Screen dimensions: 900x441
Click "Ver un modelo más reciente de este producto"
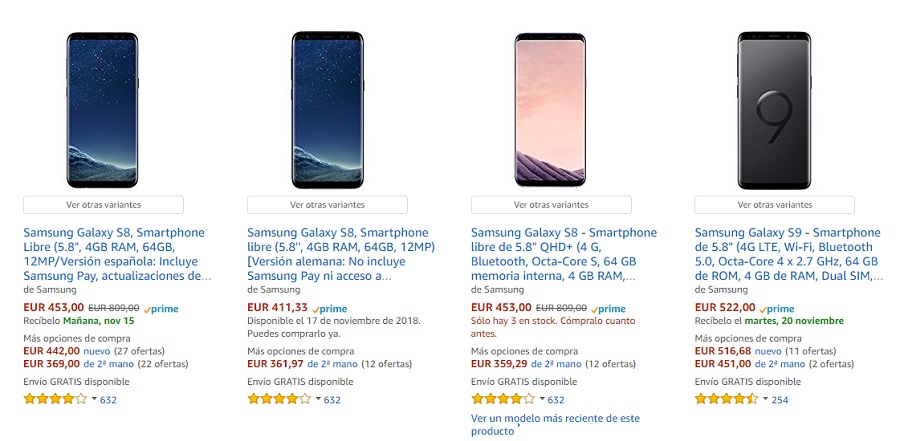pyautogui.click(x=555, y=424)
